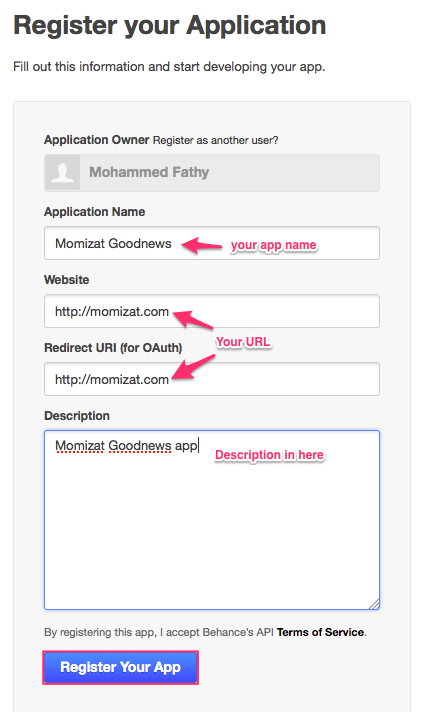This screenshot has width=424, height=712.
Task: Click the Redirect URI input field
Action: click(x=212, y=379)
